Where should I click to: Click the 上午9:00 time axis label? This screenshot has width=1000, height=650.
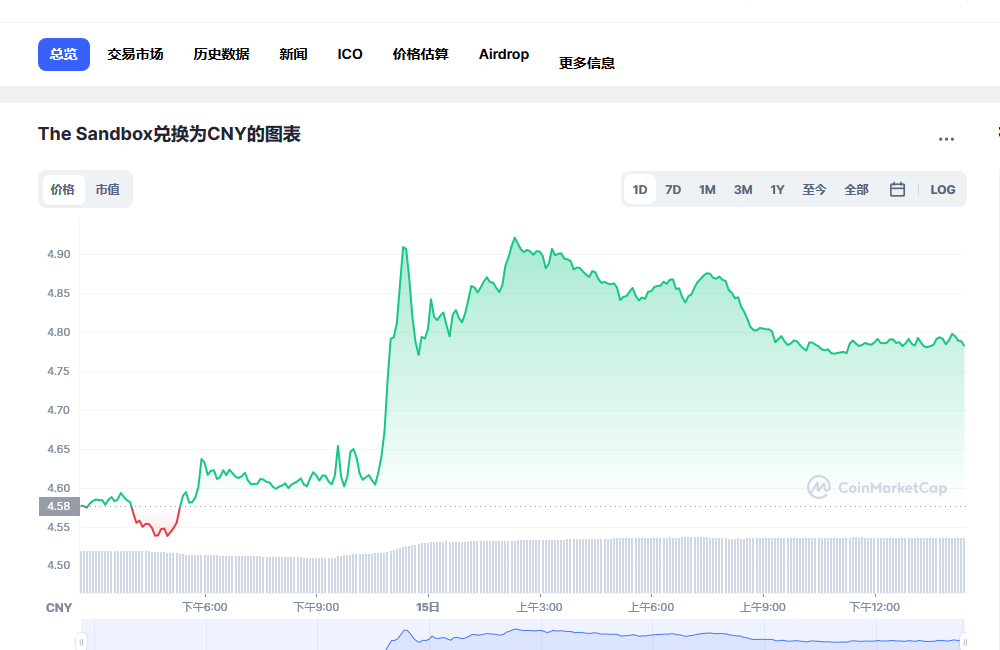pos(763,607)
